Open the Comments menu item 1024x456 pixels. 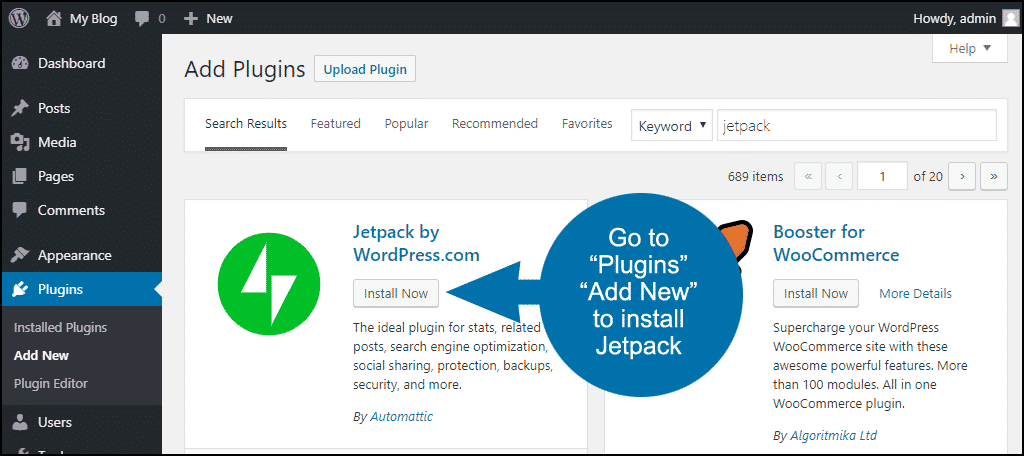point(81,210)
